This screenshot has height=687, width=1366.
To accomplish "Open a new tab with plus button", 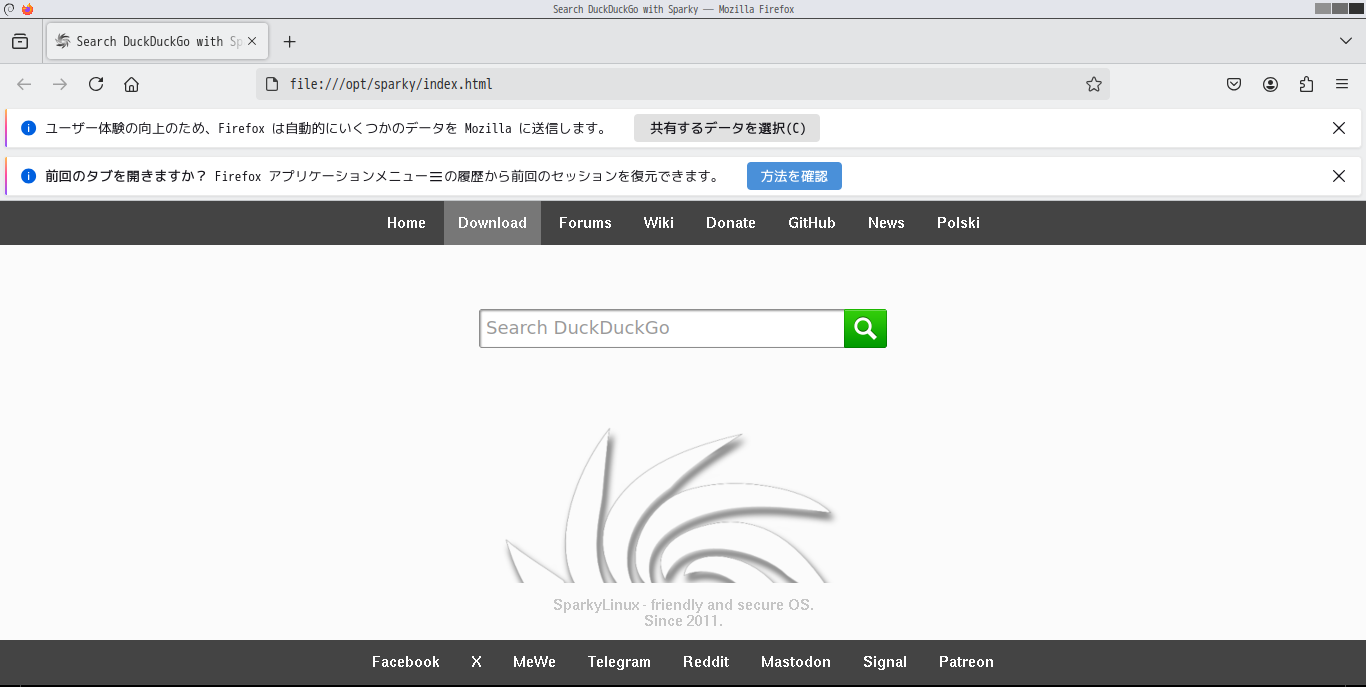I will [x=289, y=41].
